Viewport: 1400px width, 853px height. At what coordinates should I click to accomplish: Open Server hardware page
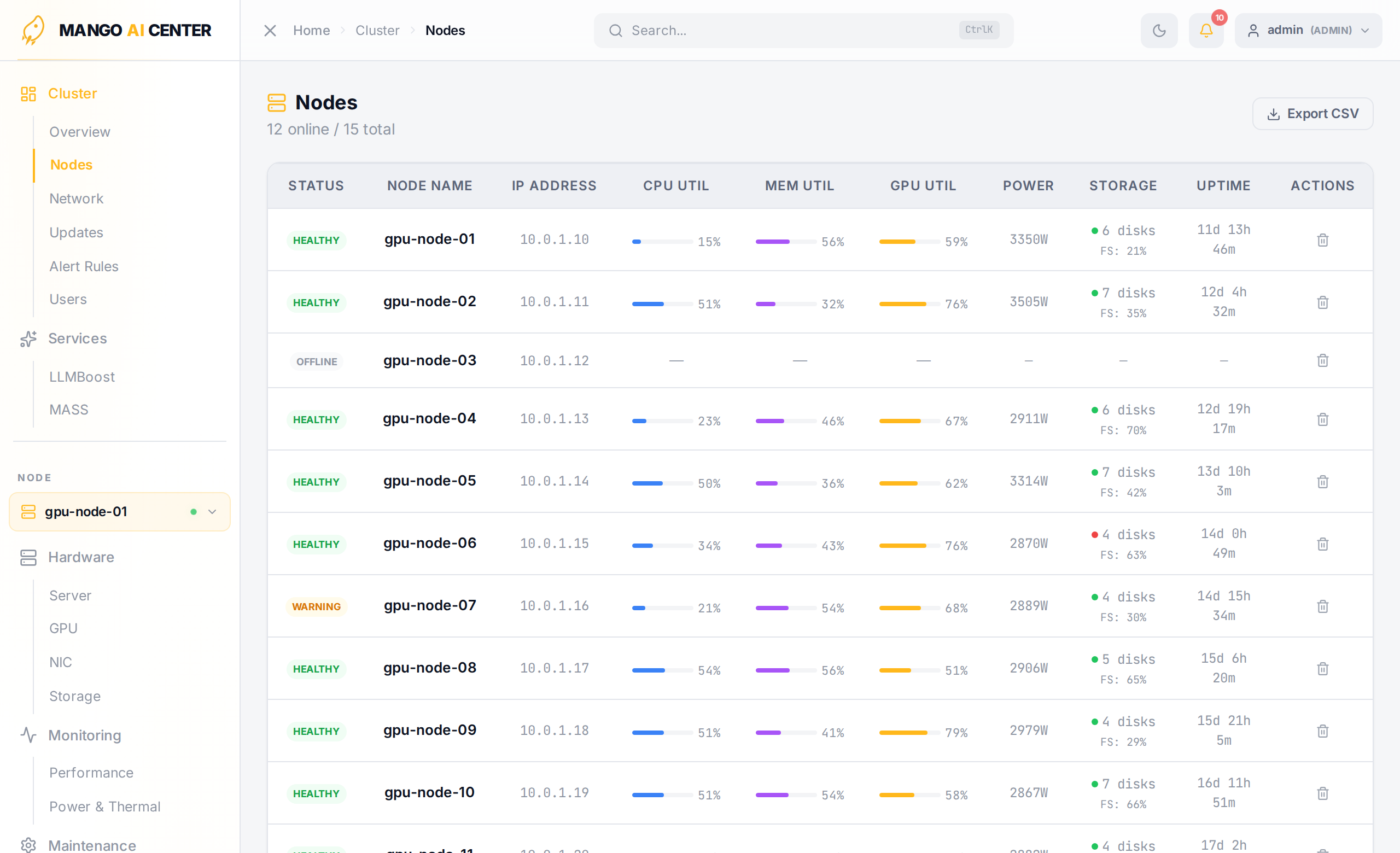click(x=70, y=596)
